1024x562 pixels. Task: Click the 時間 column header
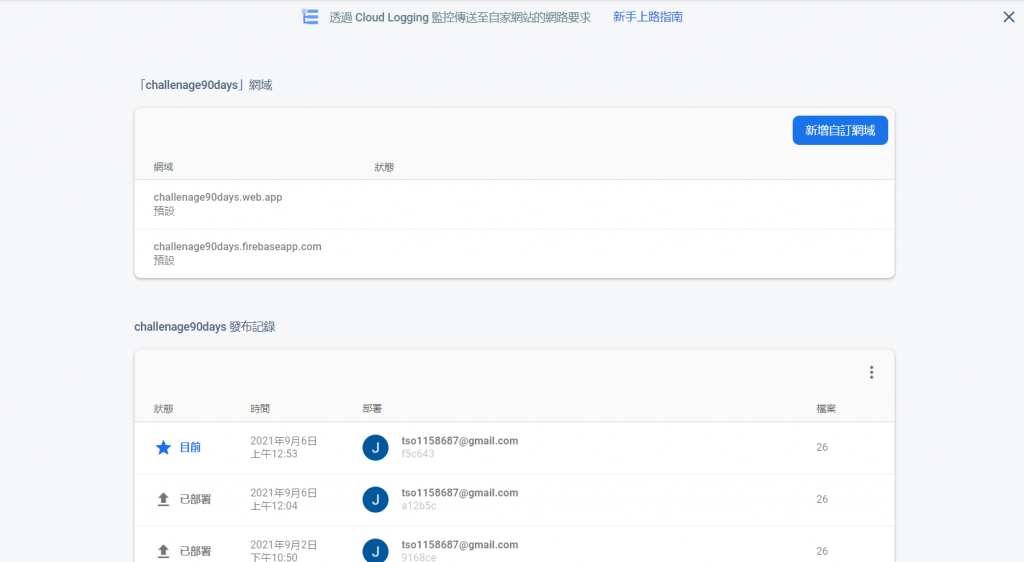(x=260, y=409)
